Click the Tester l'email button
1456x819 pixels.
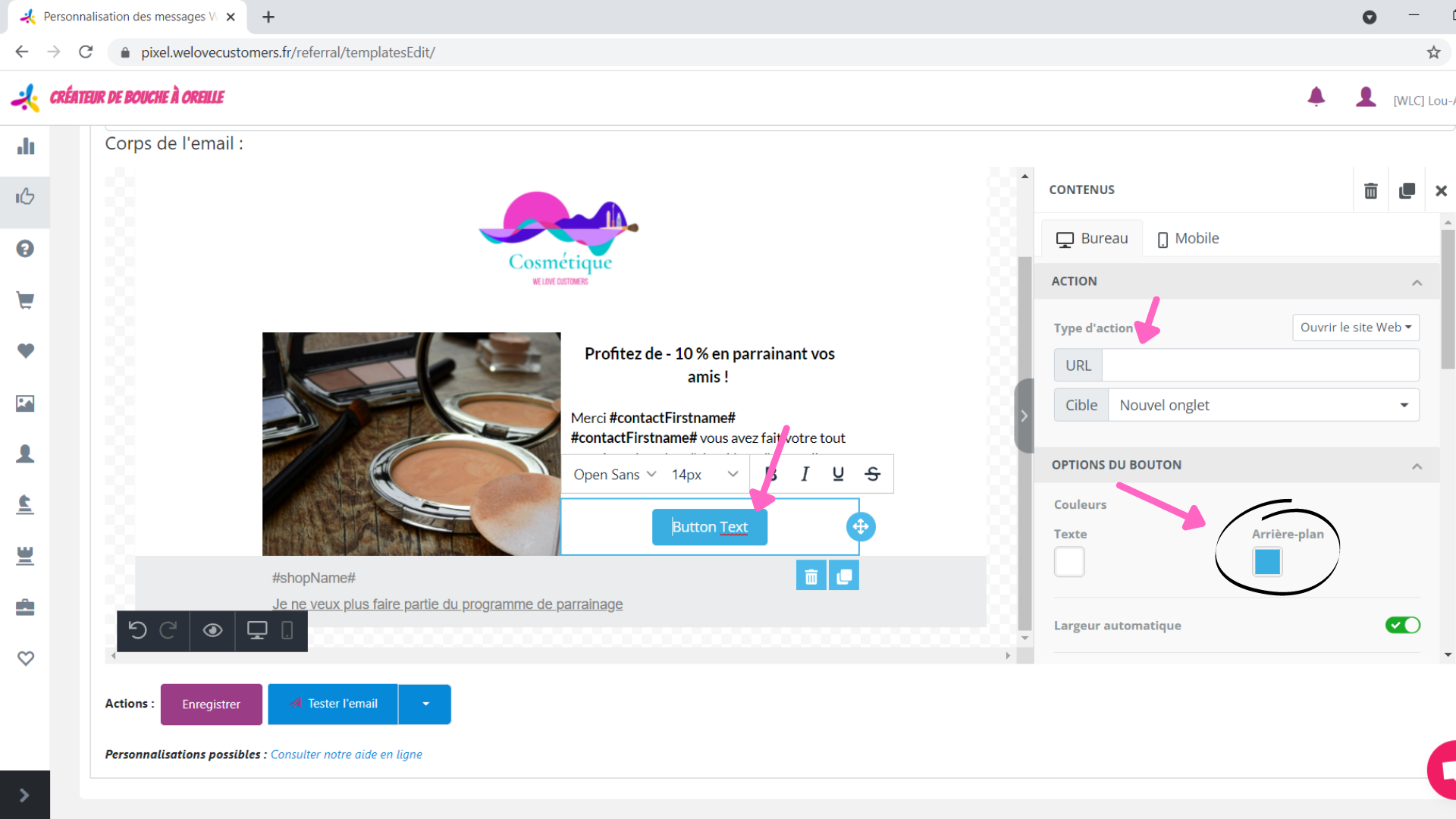click(x=333, y=704)
